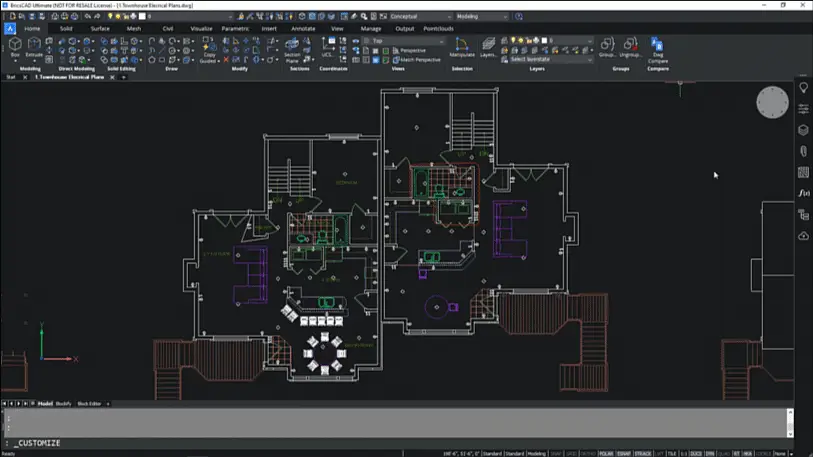This screenshot has height=457, width=813.
Task: Open the Structure tree side panel icon
Action: [803, 215]
